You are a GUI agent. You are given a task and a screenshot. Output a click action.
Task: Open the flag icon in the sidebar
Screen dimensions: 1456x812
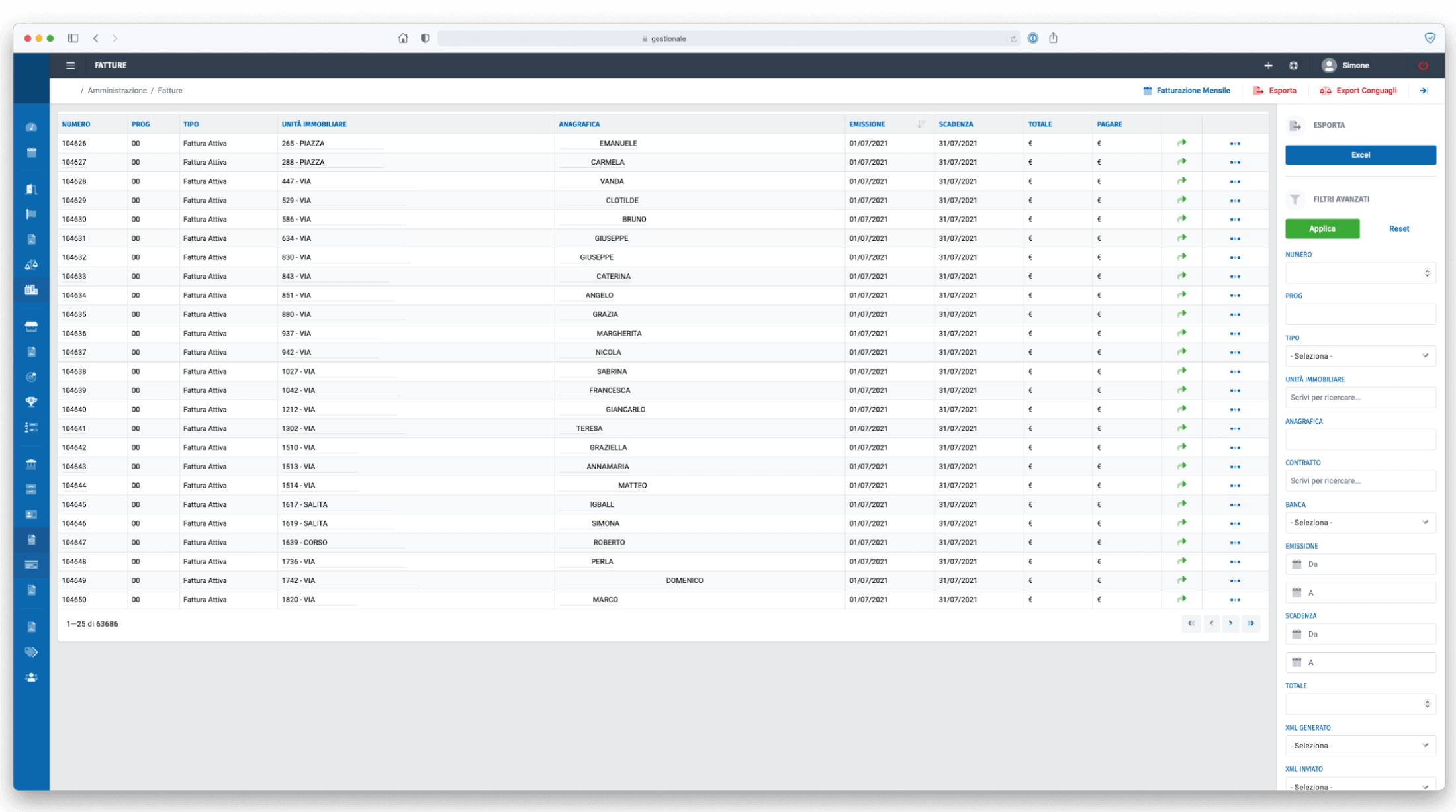tap(31, 214)
